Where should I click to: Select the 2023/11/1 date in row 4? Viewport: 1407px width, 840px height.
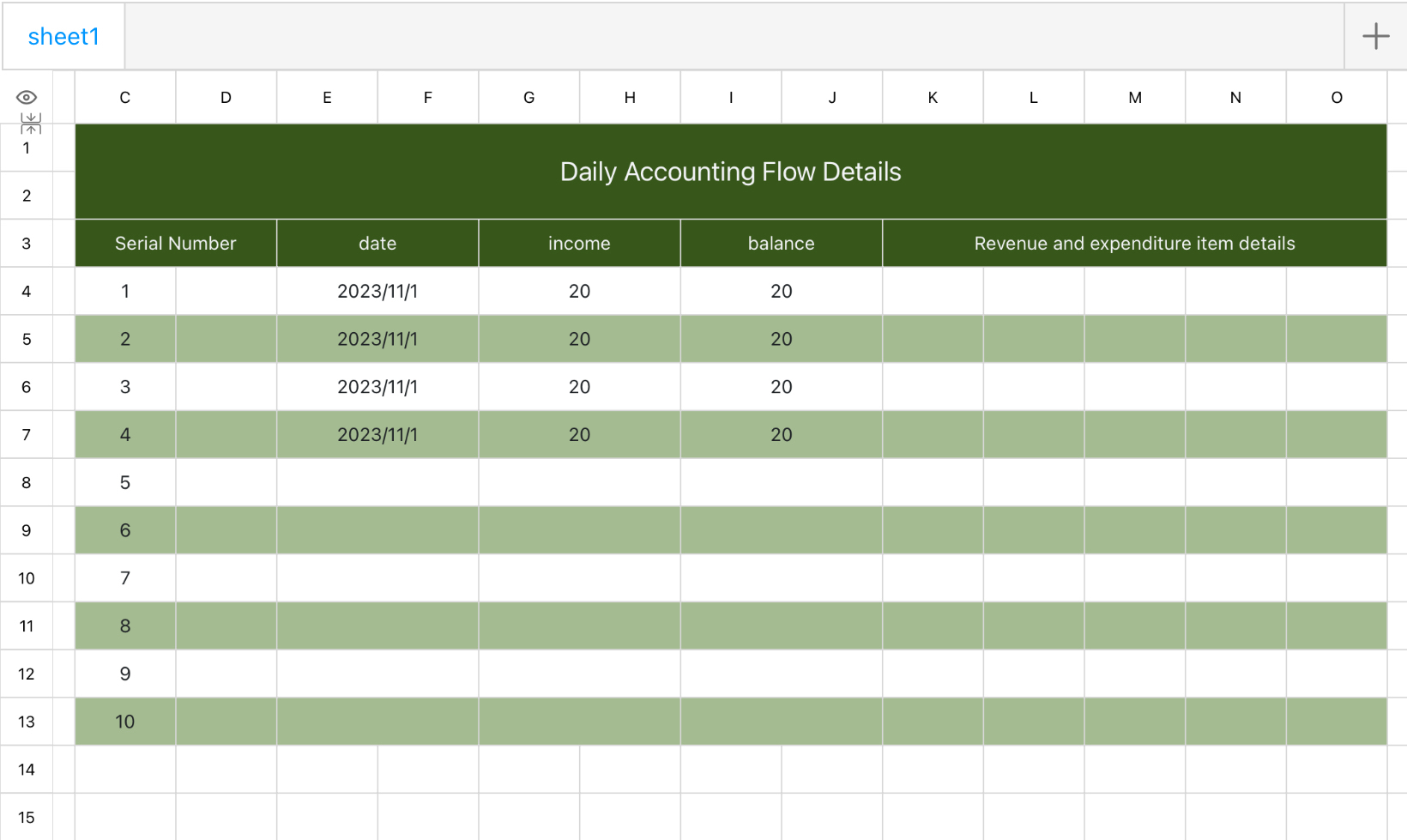(377, 292)
